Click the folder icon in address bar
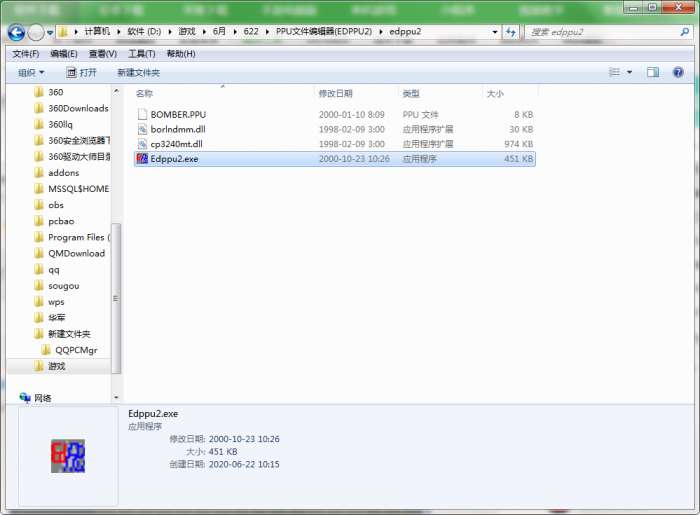 coord(63,32)
